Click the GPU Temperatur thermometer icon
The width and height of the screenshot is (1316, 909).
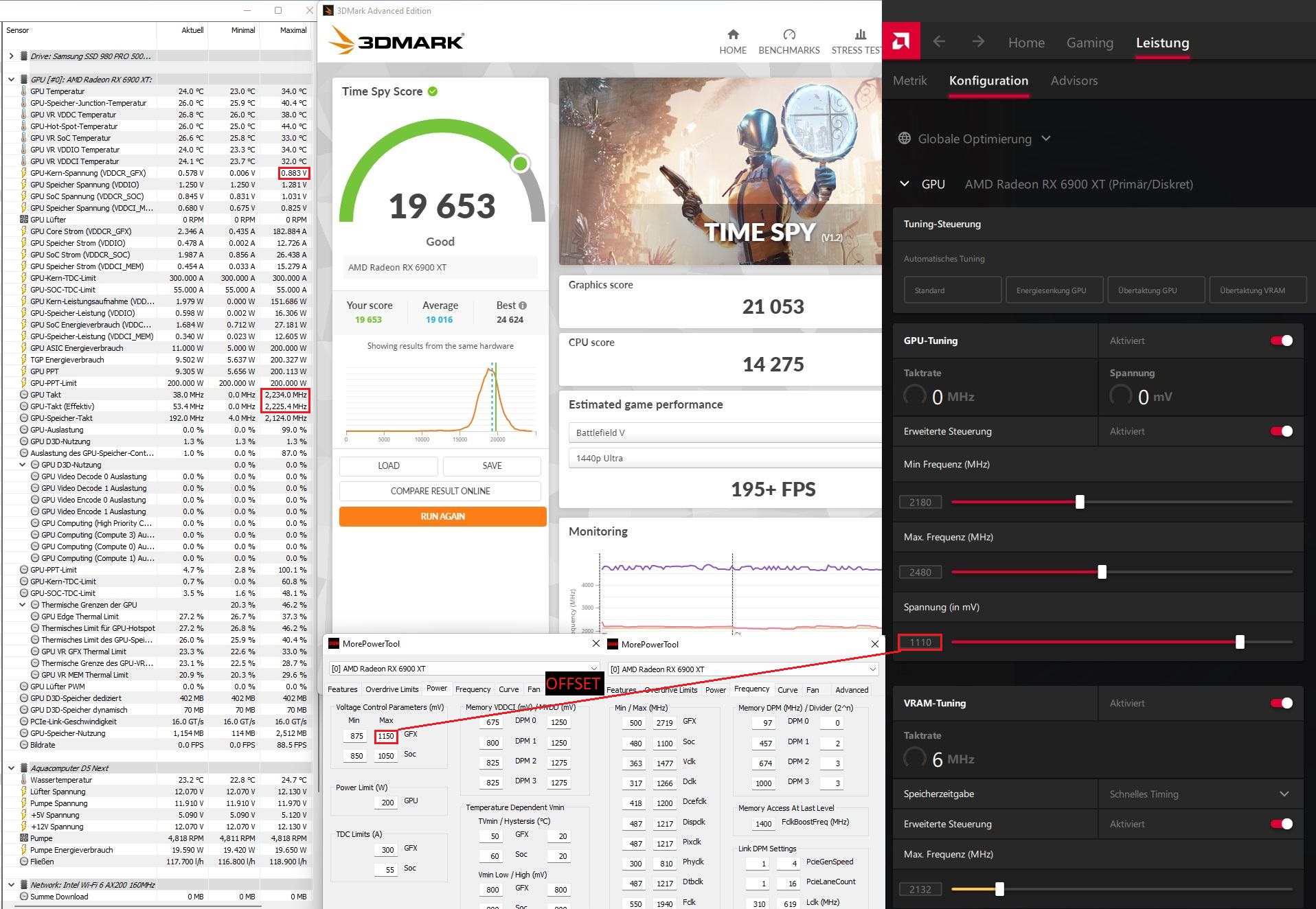24,91
